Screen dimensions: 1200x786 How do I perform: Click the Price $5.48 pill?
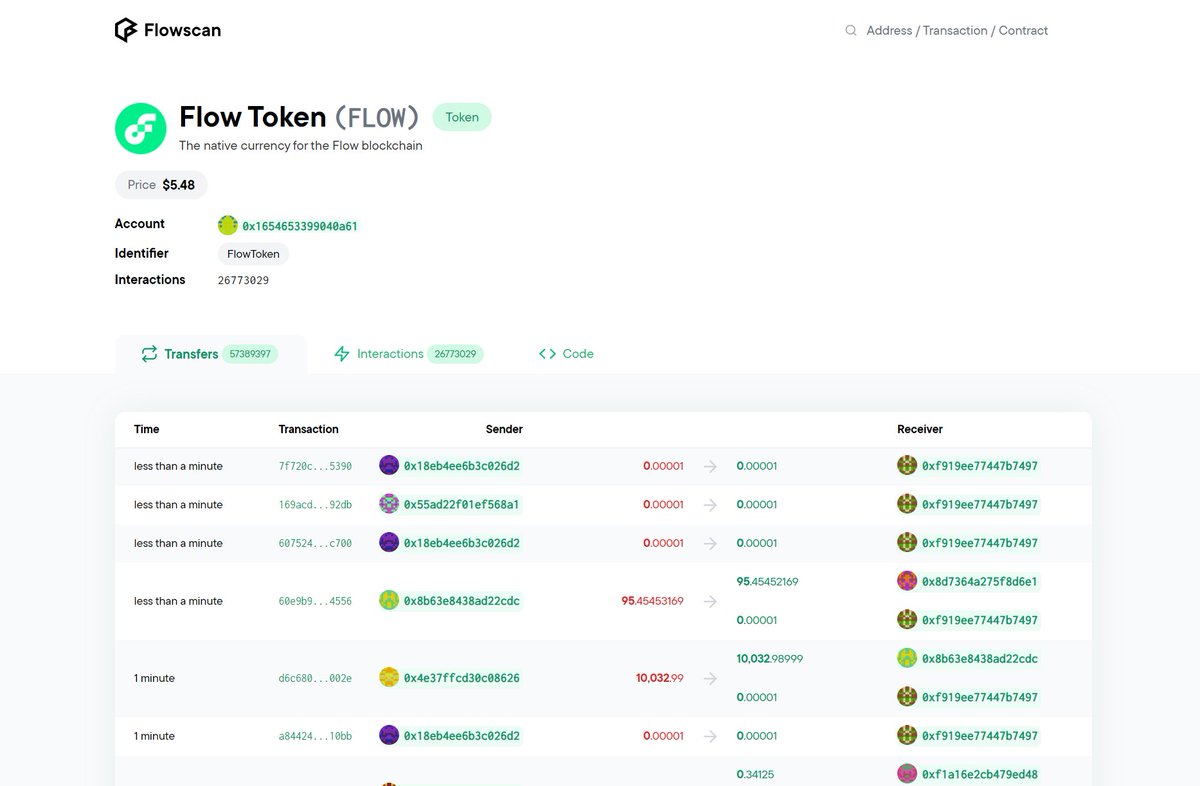click(x=161, y=185)
